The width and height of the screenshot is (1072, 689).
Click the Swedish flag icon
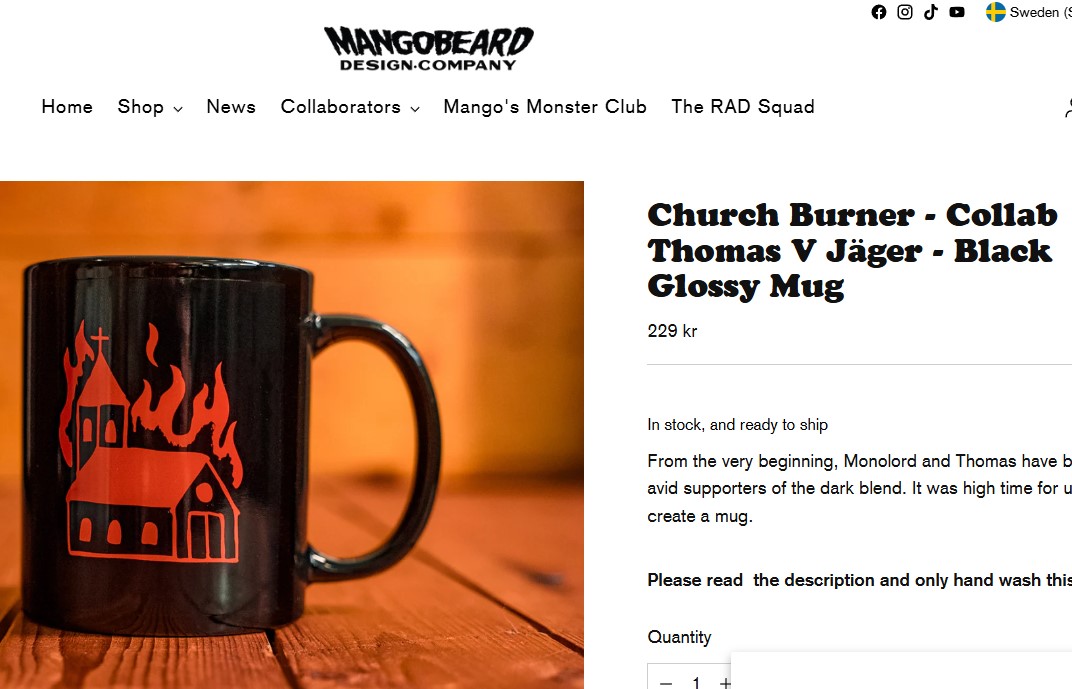(995, 12)
